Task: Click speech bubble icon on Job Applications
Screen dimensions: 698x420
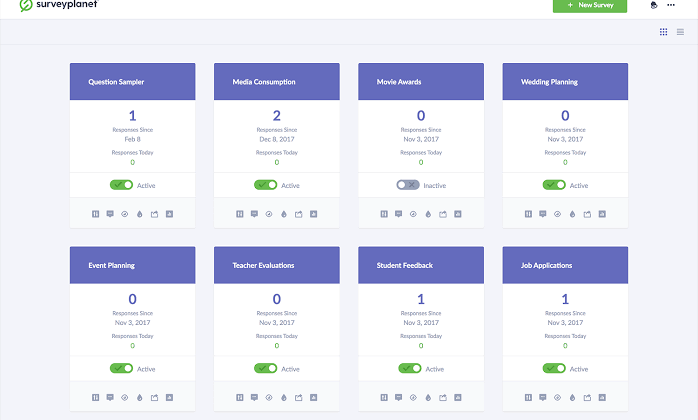Action: (543, 398)
